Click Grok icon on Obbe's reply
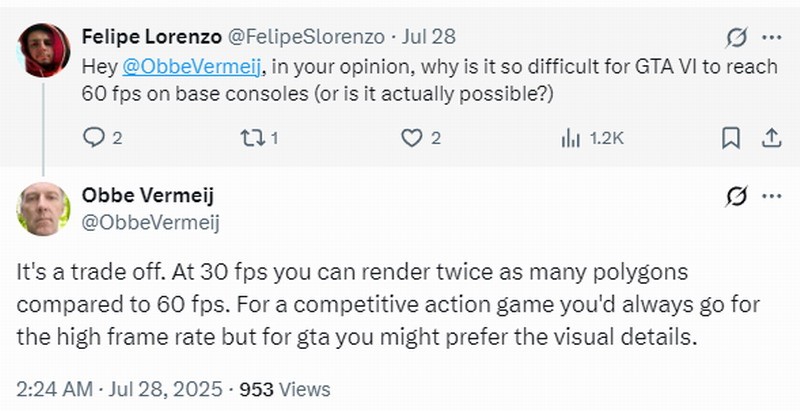800x411 pixels. pyautogui.click(x=736, y=196)
